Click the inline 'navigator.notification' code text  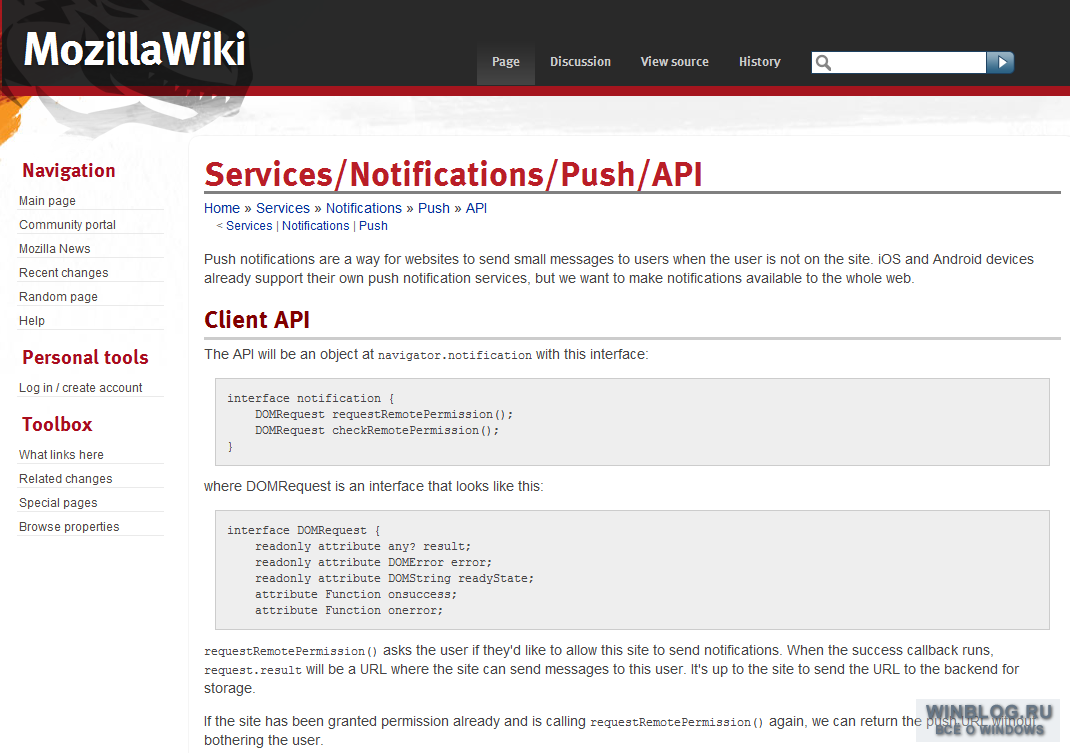[x=454, y=355]
